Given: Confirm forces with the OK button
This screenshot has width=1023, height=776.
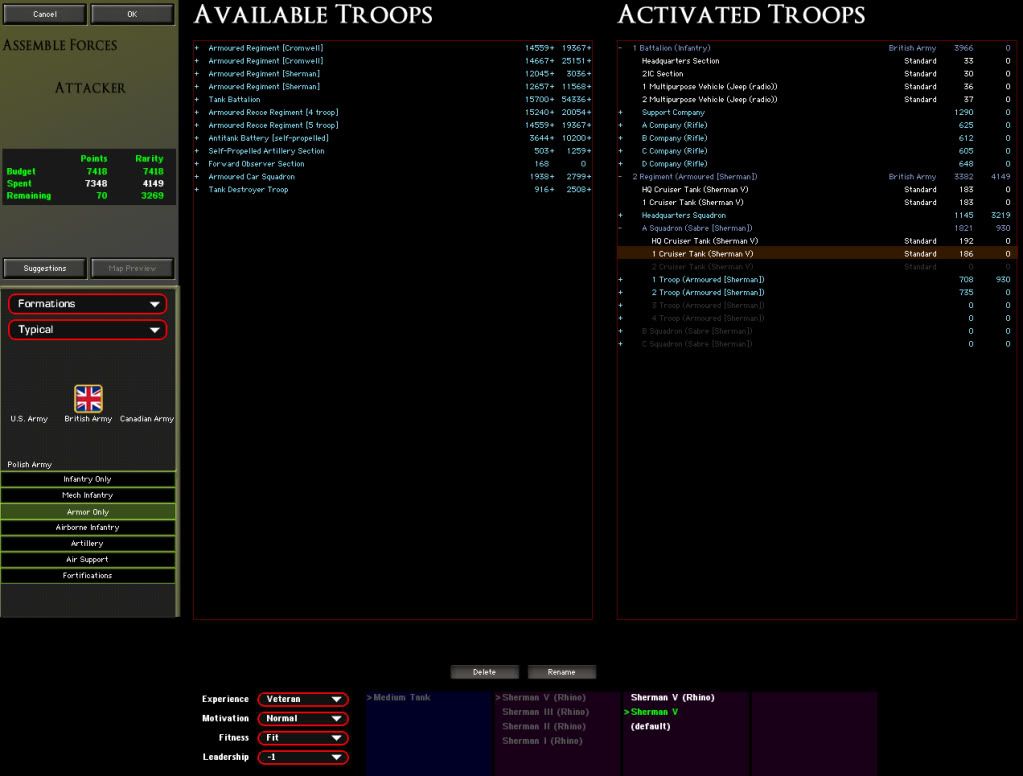Looking at the screenshot, I should (132, 14).
